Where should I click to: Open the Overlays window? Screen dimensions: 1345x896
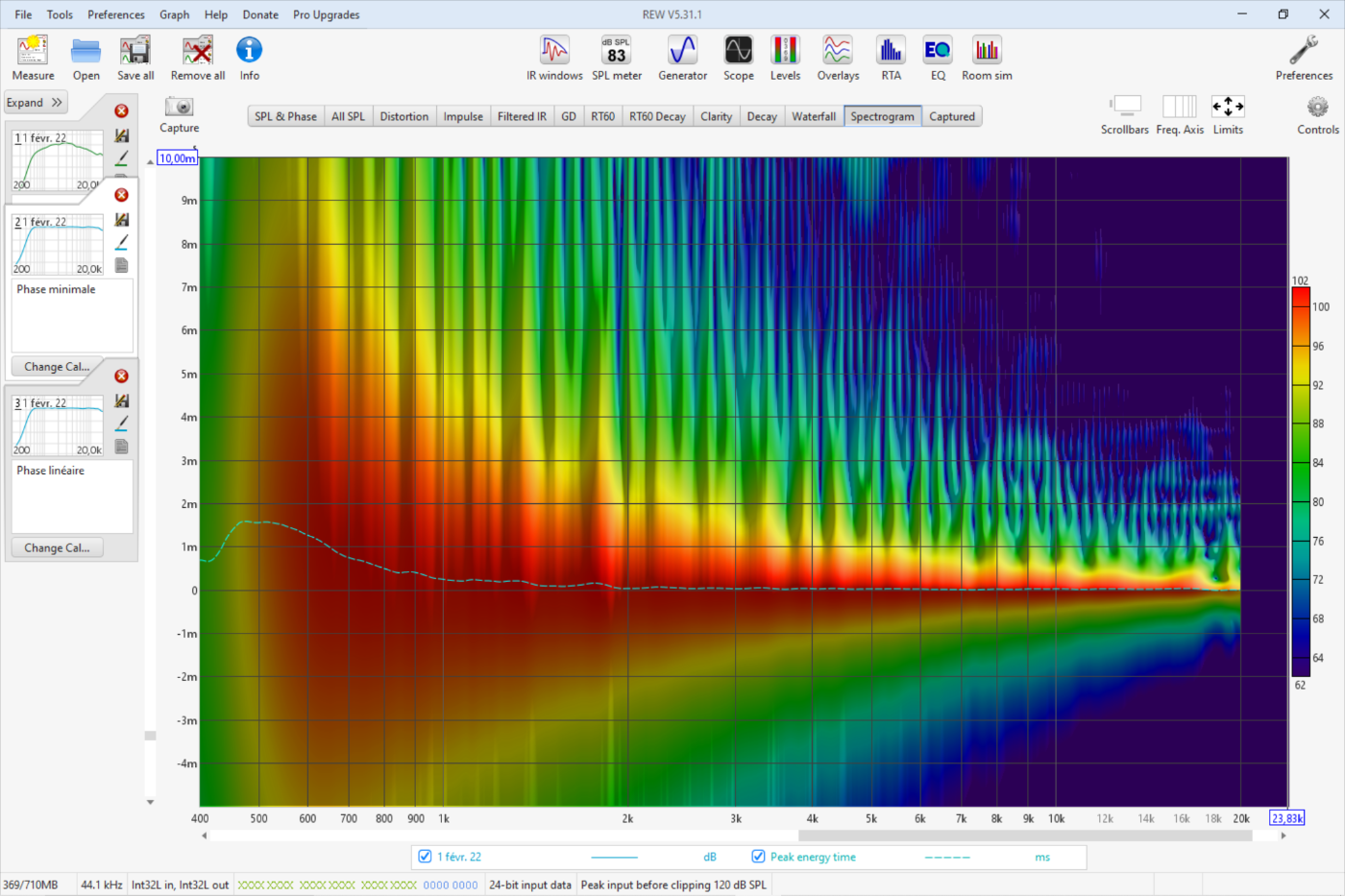point(838,59)
